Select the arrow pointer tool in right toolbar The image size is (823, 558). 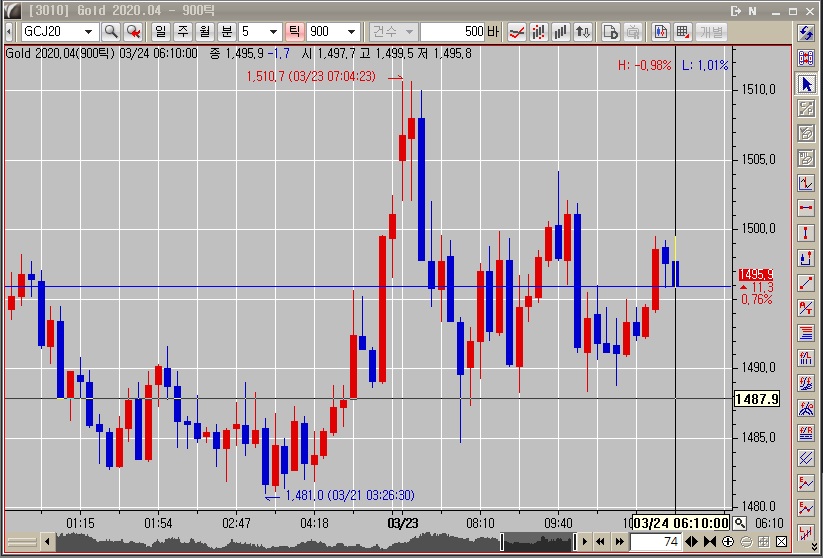pyautogui.click(x=805, y=84)
